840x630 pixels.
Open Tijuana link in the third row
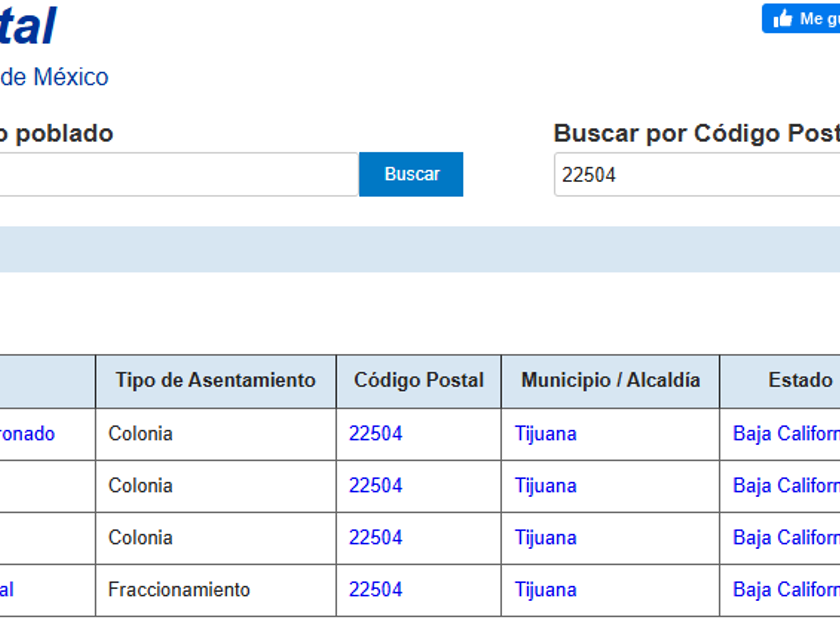(545, 538)
